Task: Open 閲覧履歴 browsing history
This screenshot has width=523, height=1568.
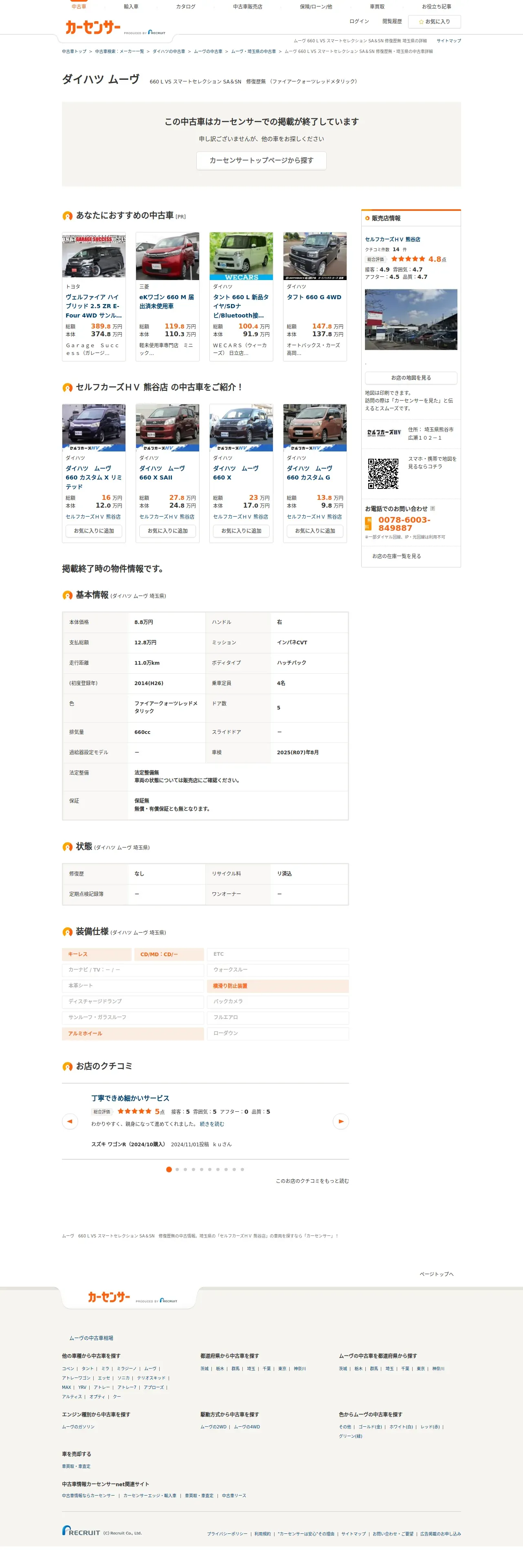Action: (x=392, y=21)
